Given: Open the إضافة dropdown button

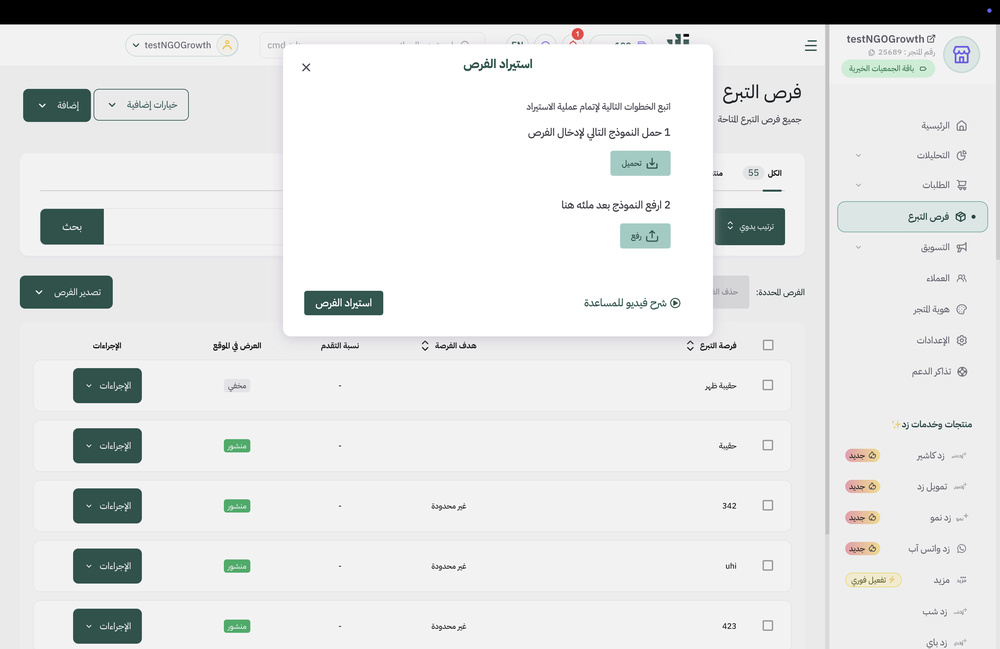Looking at the screenshot, I should 57,105.
